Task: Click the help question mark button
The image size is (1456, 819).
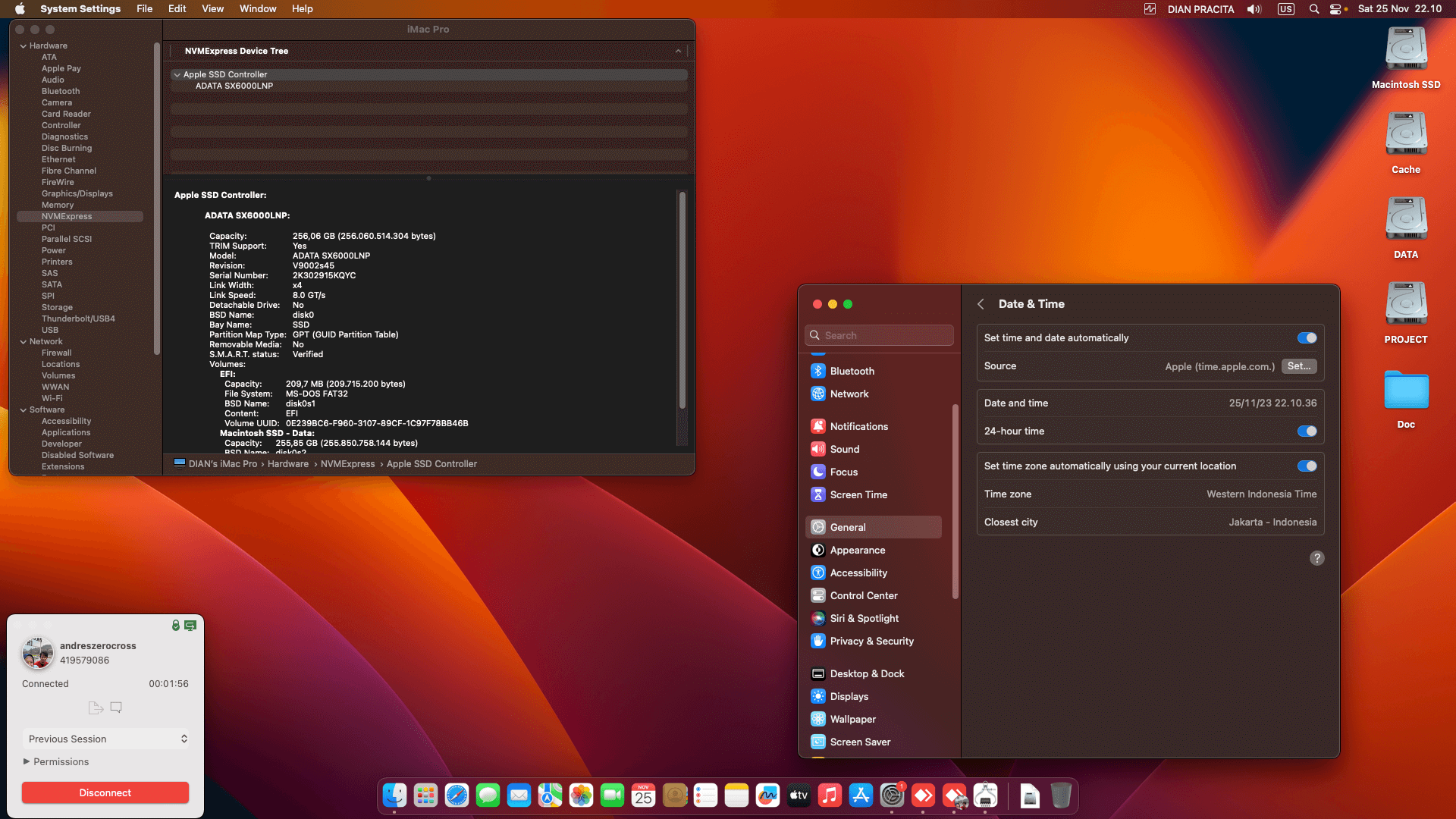Action: tap(1317, 558)
